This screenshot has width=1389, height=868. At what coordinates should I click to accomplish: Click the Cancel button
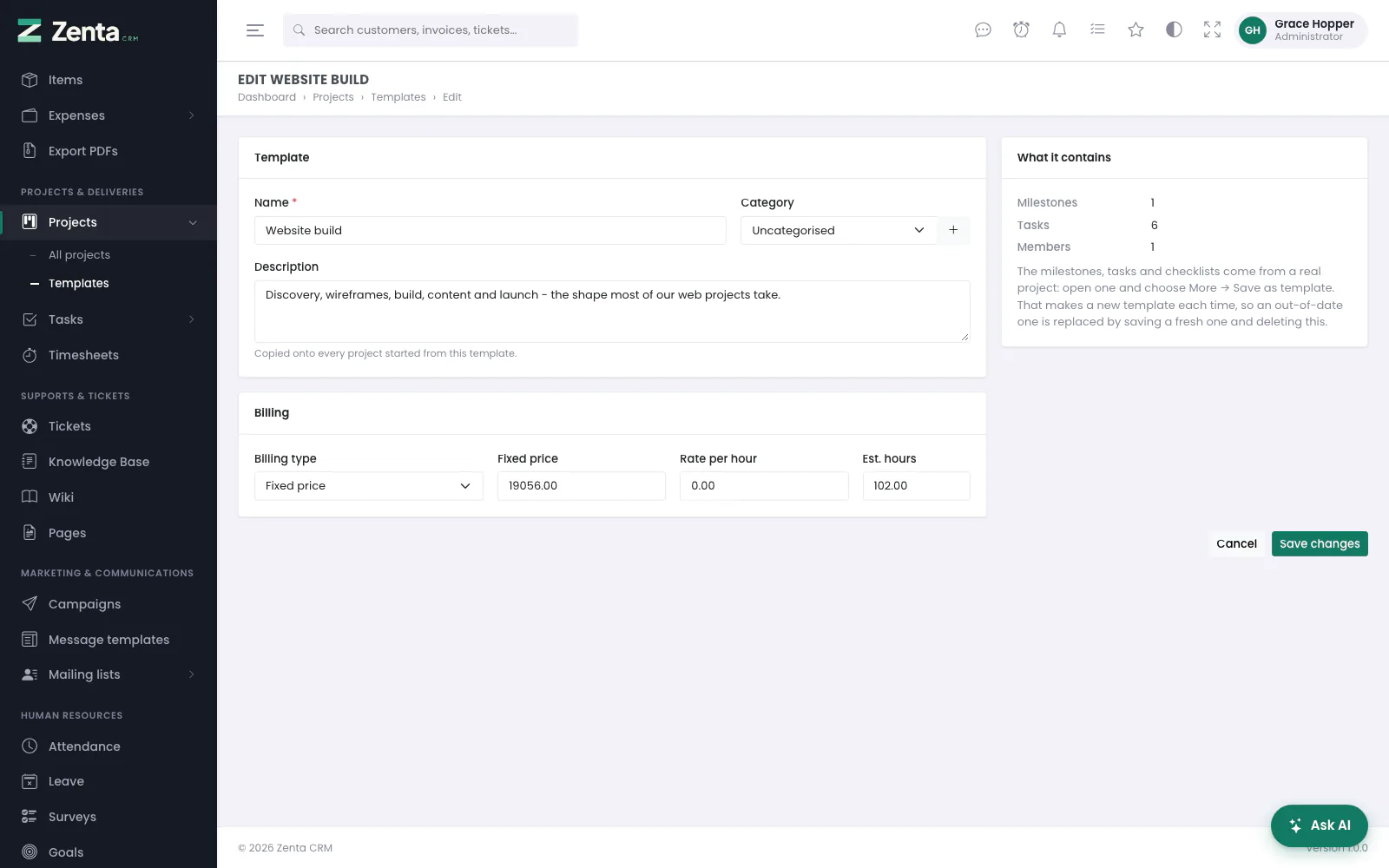[x=1236, y=543]
